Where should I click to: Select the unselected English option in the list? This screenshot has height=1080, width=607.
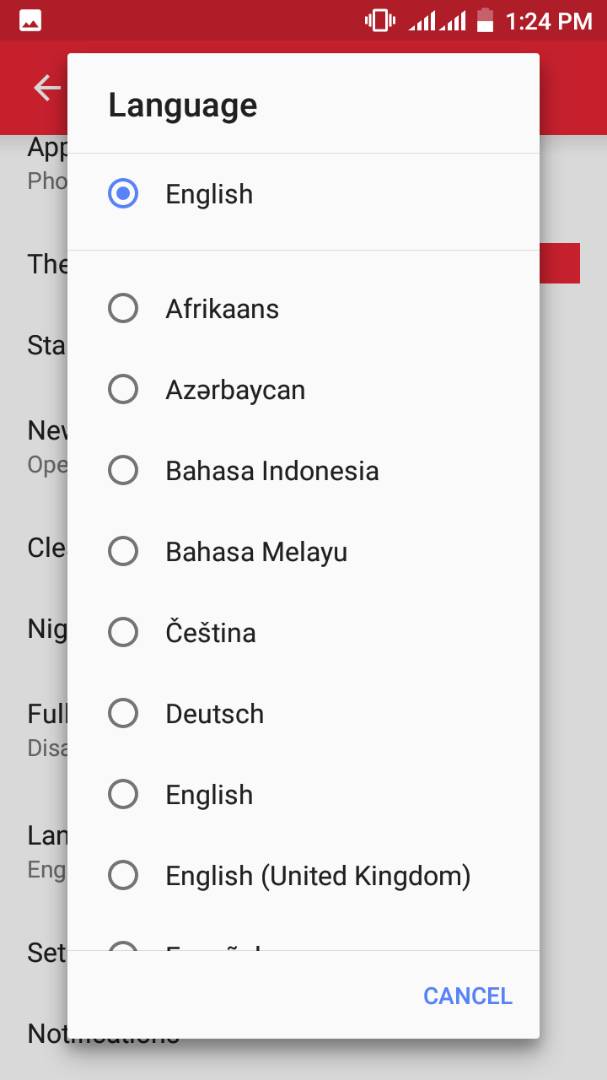(x=123, y=794)
